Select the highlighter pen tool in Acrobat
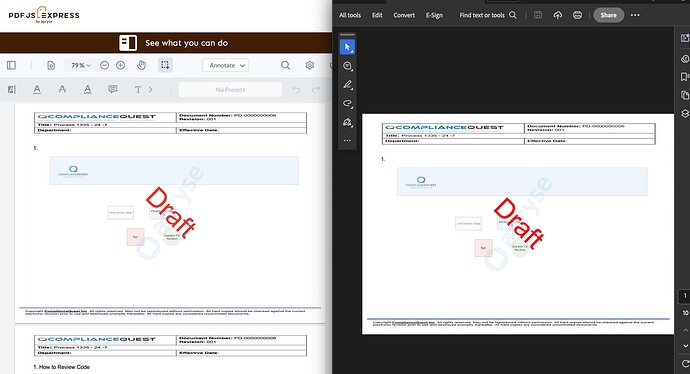 348,84
